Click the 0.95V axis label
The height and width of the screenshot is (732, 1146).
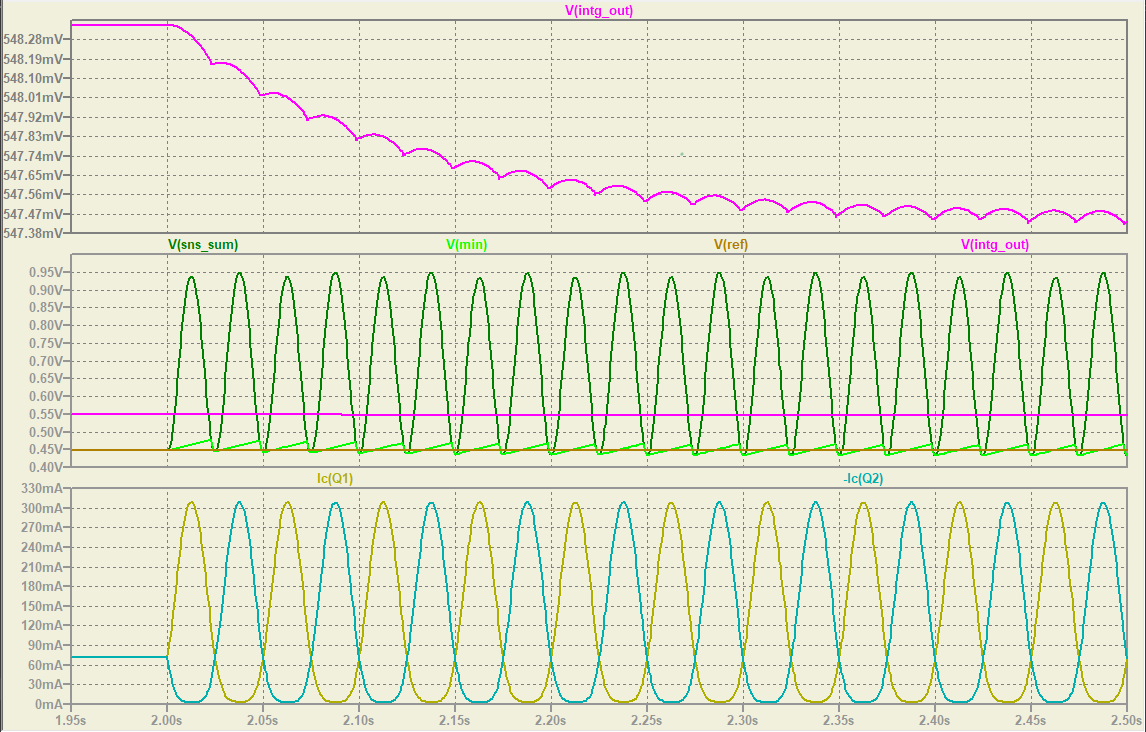[x=45, y=272]
